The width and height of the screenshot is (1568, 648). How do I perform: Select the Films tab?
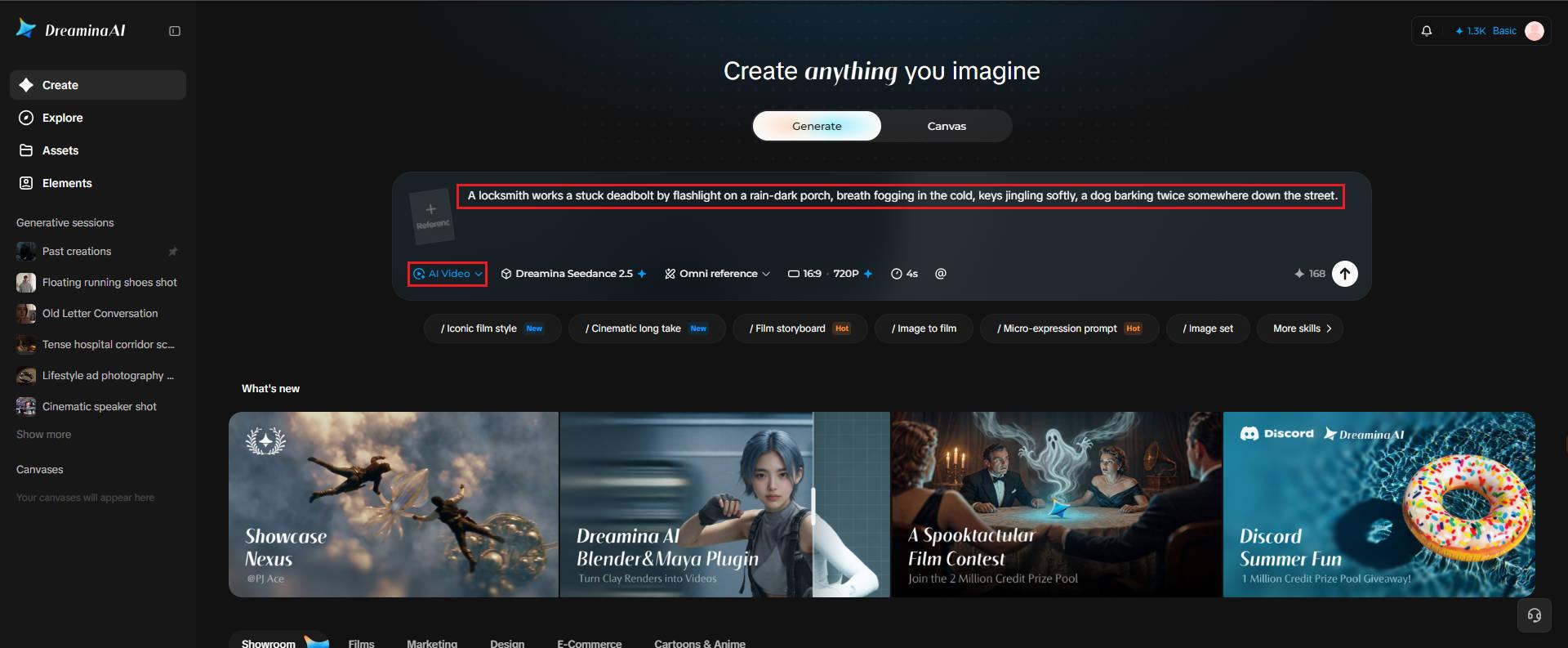tap(361, 643)
